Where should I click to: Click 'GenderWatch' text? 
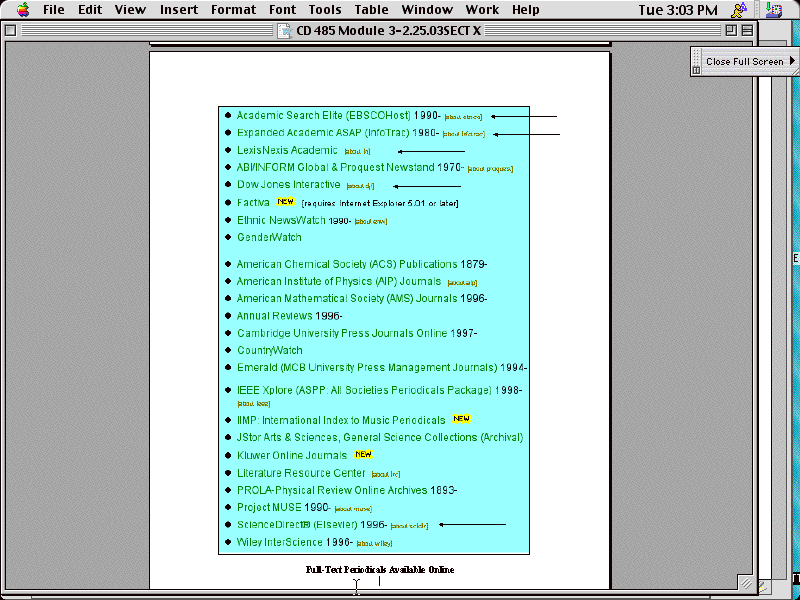pyautogui.click(x=269, y=237)
